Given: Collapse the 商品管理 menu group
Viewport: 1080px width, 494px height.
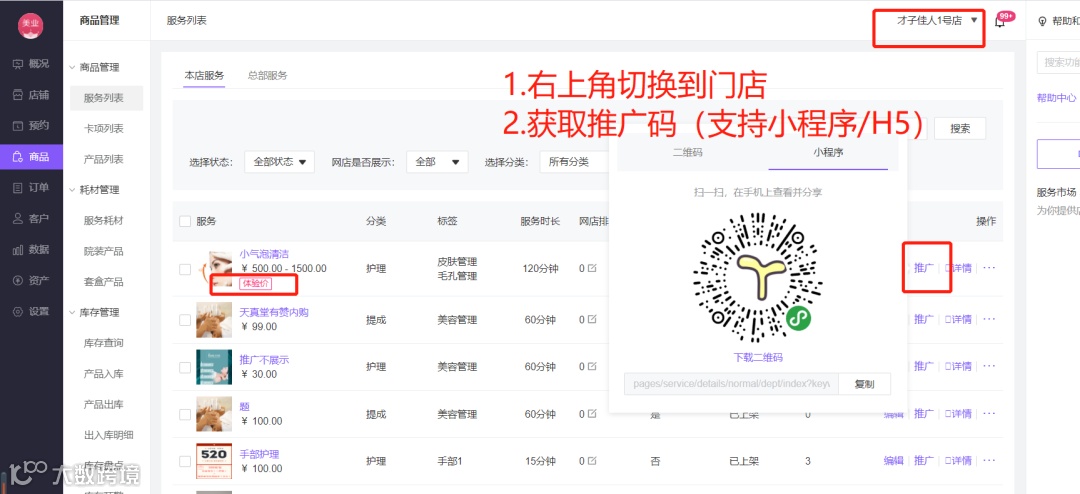Looking at the screenshot, I should (x=95, y=68).
